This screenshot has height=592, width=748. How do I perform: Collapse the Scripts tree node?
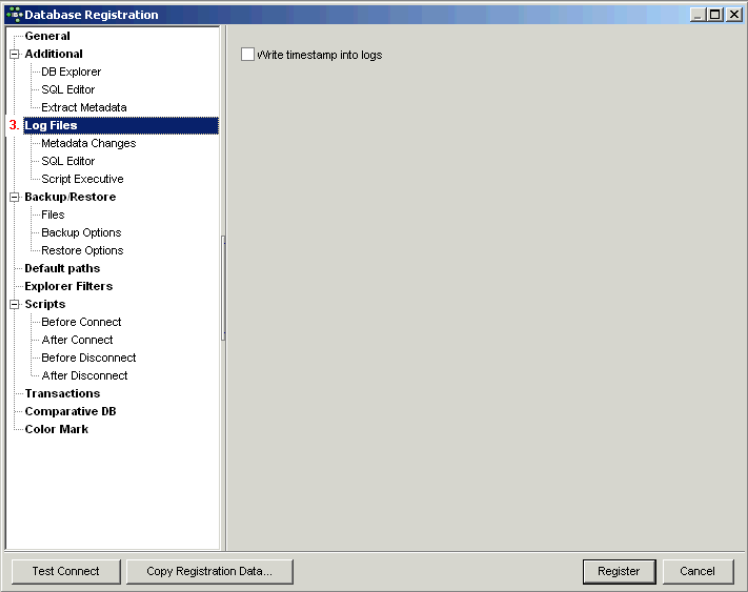pos(14,304)
